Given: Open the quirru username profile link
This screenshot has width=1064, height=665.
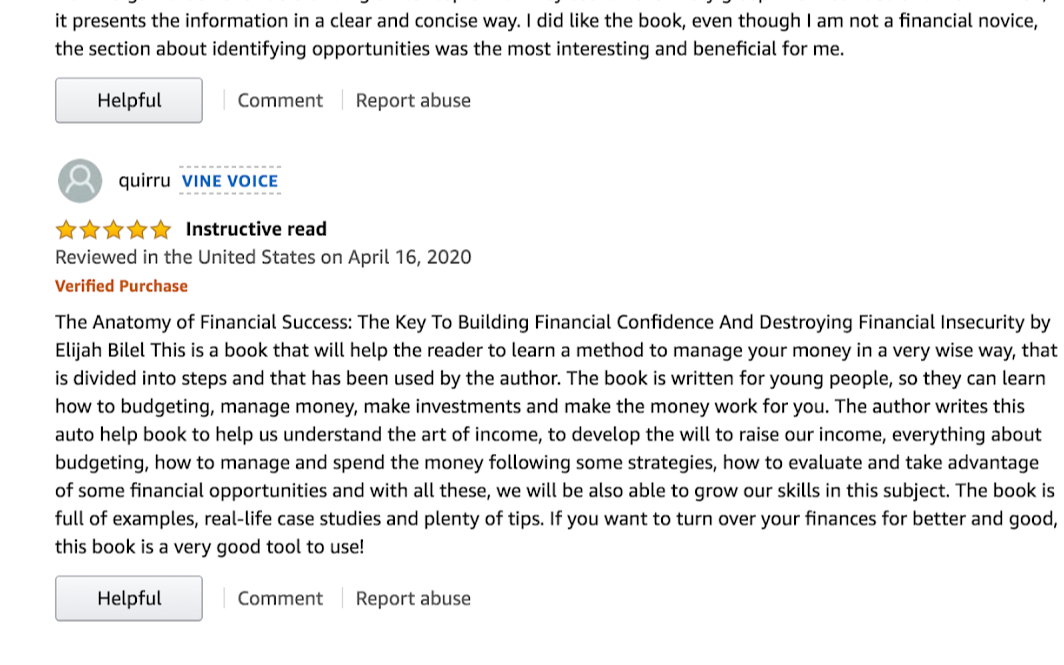Looking at the screenshot, I should (144, 181).
